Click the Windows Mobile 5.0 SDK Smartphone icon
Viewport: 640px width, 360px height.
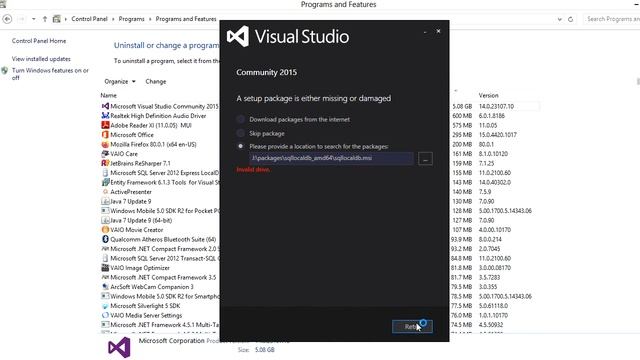[x=105, y=296]
